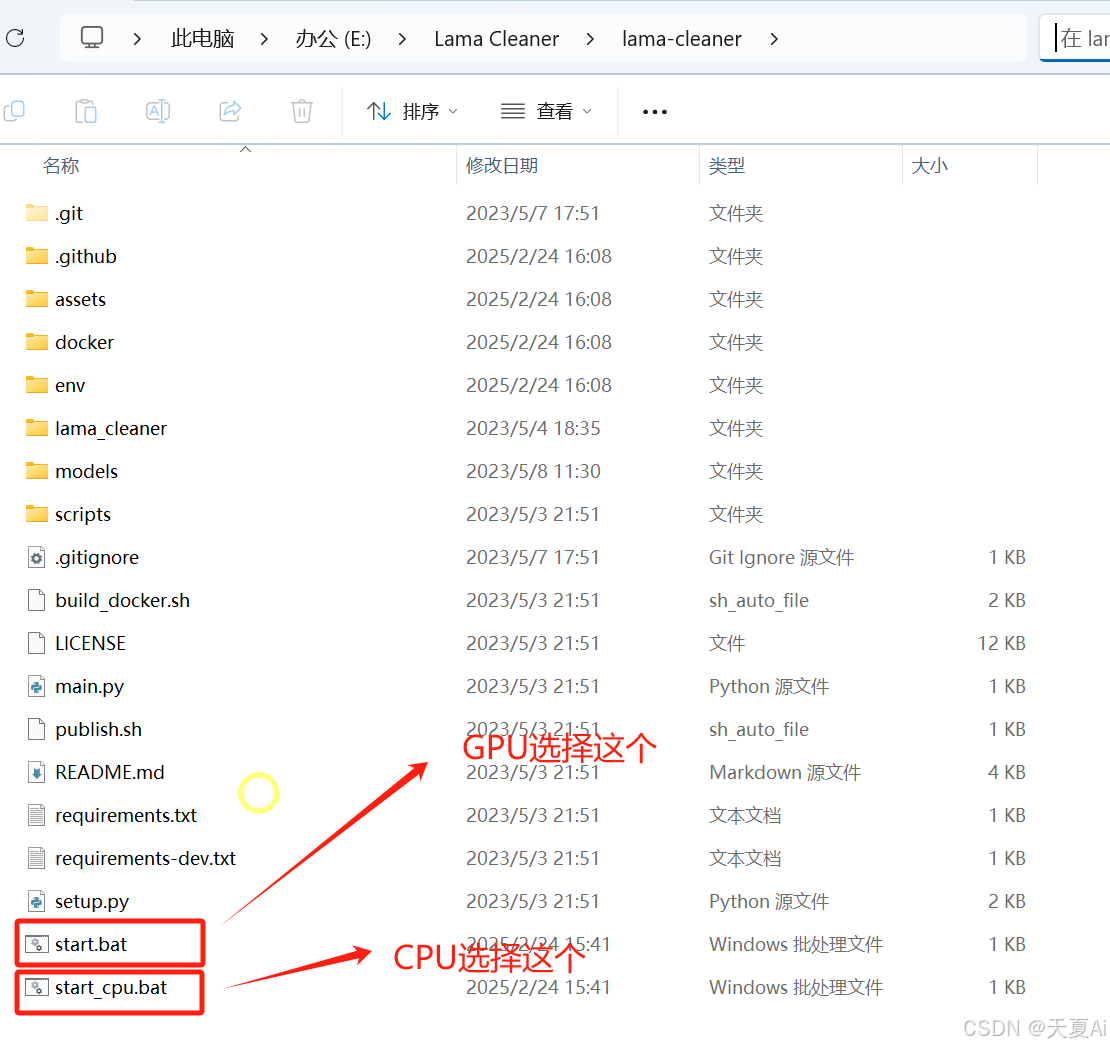Click the file name README.md
The image size is (1110, 1048).
(x=110, y=773)
